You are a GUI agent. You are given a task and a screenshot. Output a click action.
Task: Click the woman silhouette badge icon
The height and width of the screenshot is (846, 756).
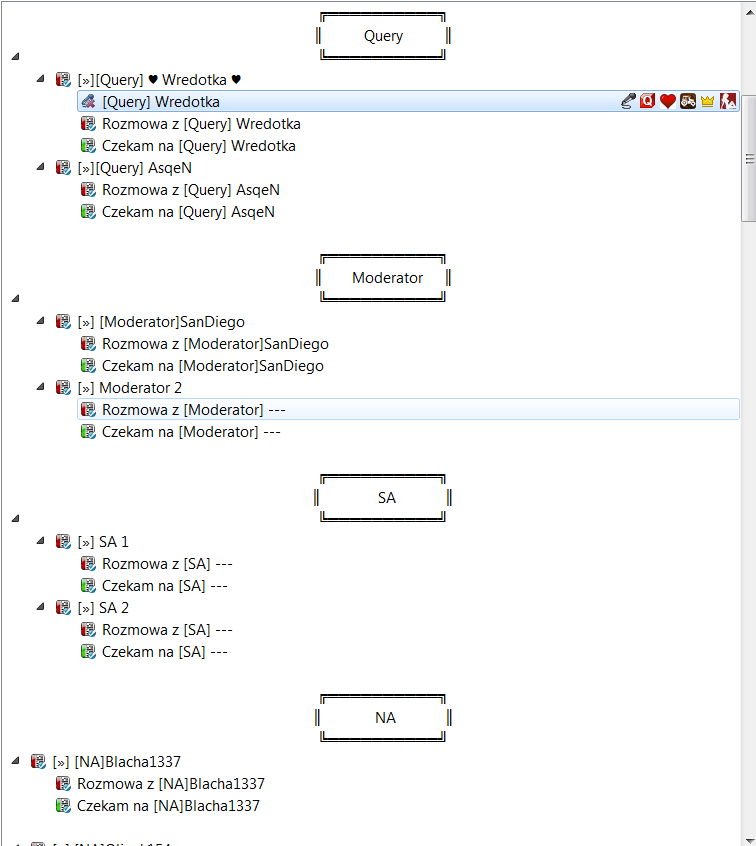(728, 101)
